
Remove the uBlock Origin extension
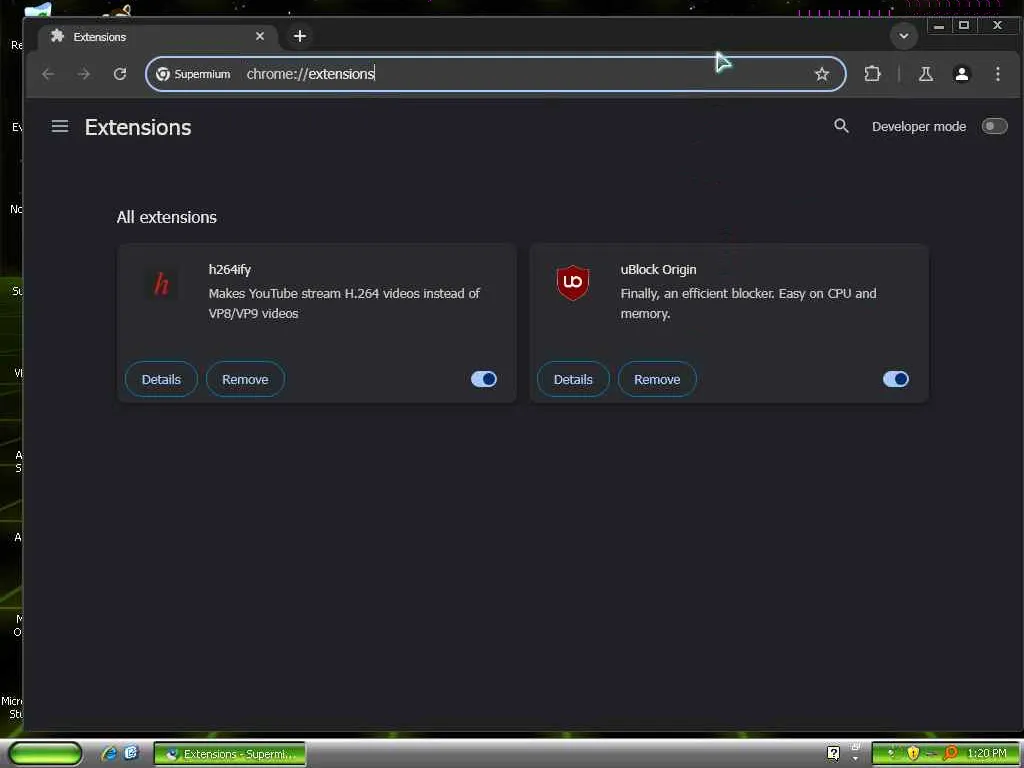(x=657, y=379)
